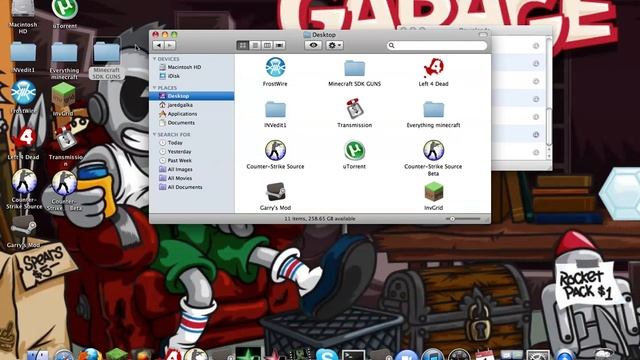Switch Finder to column view
The height and width of the screenshot is (360, 640).
267,45
